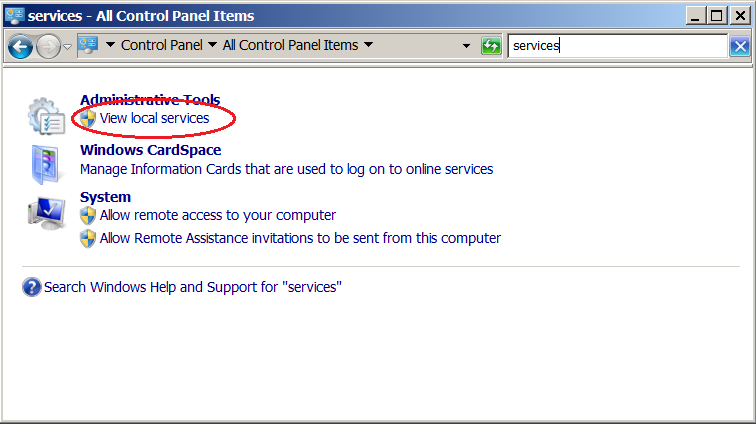Screen dimensions: 756x424
Task: Expand dropdown arrow before Control Panel breadcrumb
Action: tap(111, 46)
